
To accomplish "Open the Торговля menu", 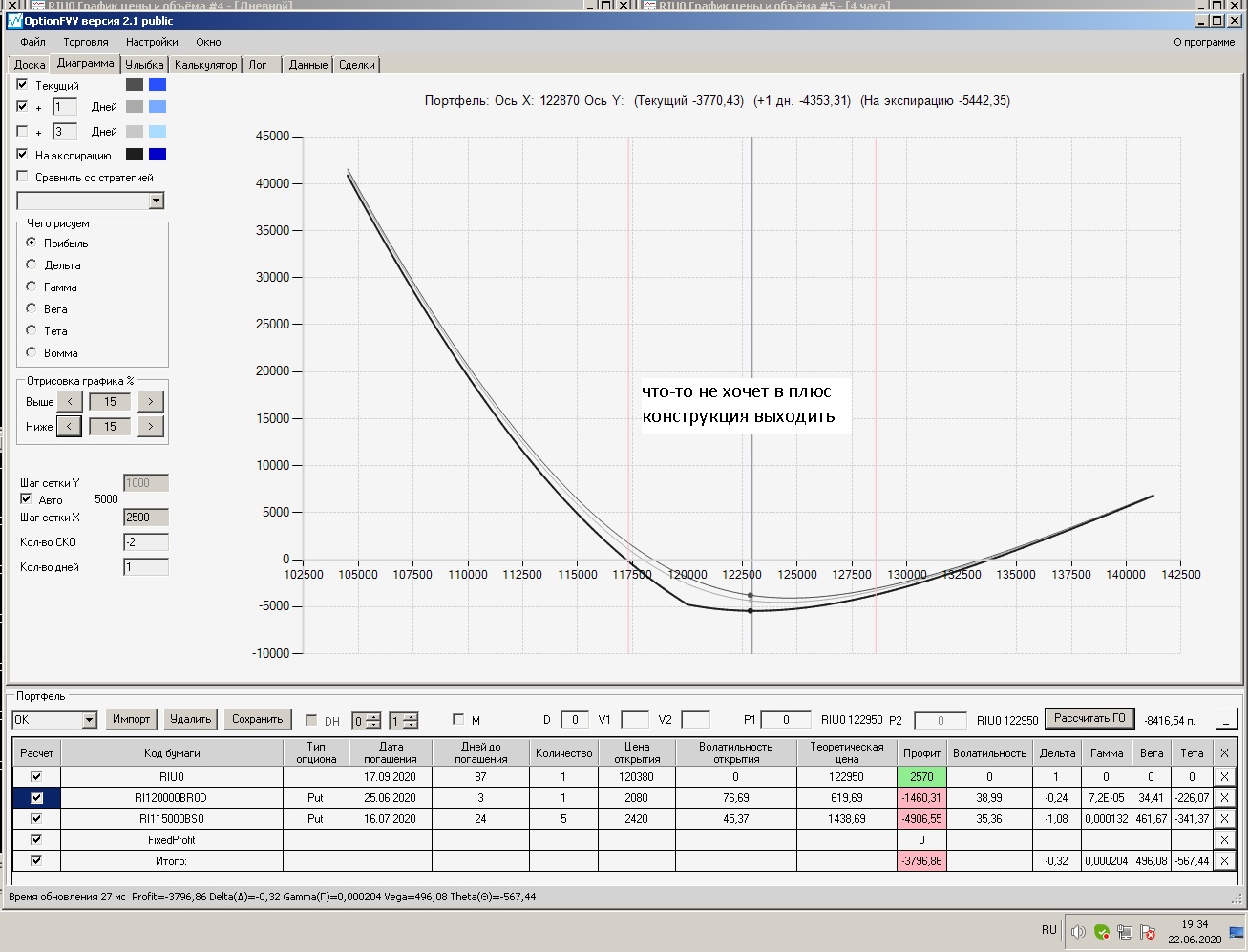I will coord(86,42).
